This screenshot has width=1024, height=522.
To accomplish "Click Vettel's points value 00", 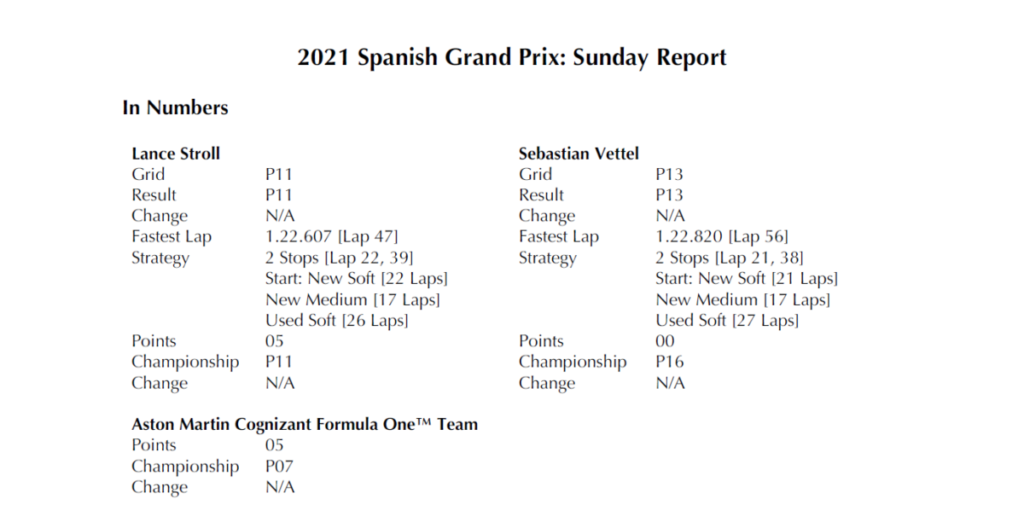I will coord(665,341).
